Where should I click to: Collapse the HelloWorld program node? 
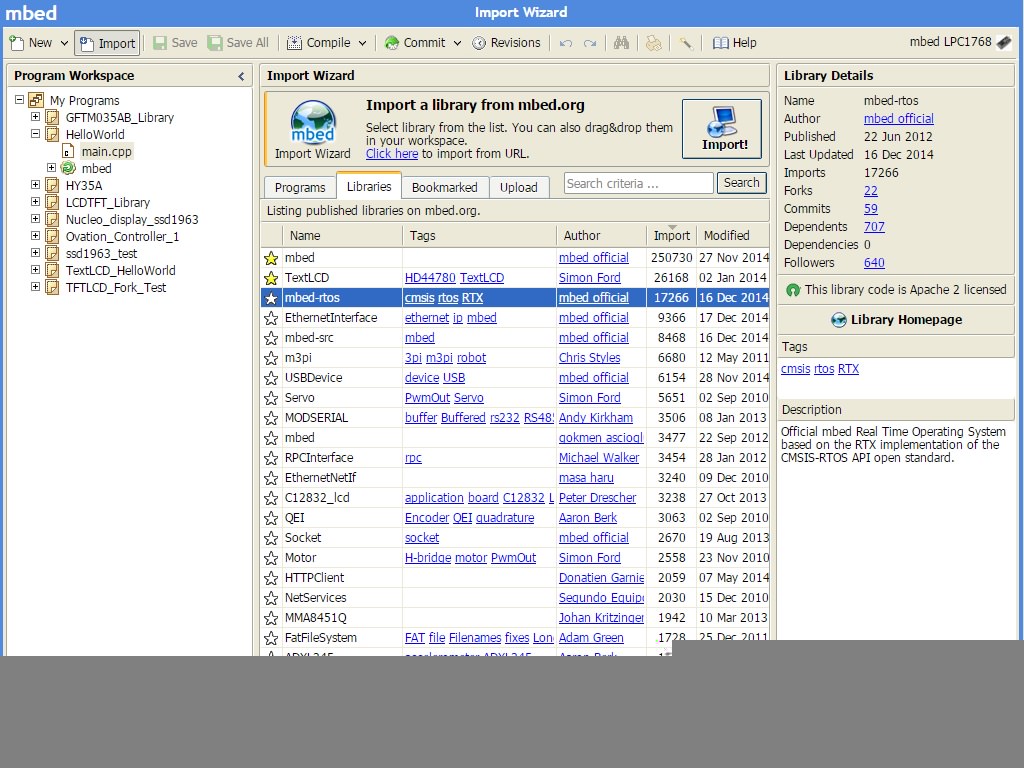pos(35,134)
